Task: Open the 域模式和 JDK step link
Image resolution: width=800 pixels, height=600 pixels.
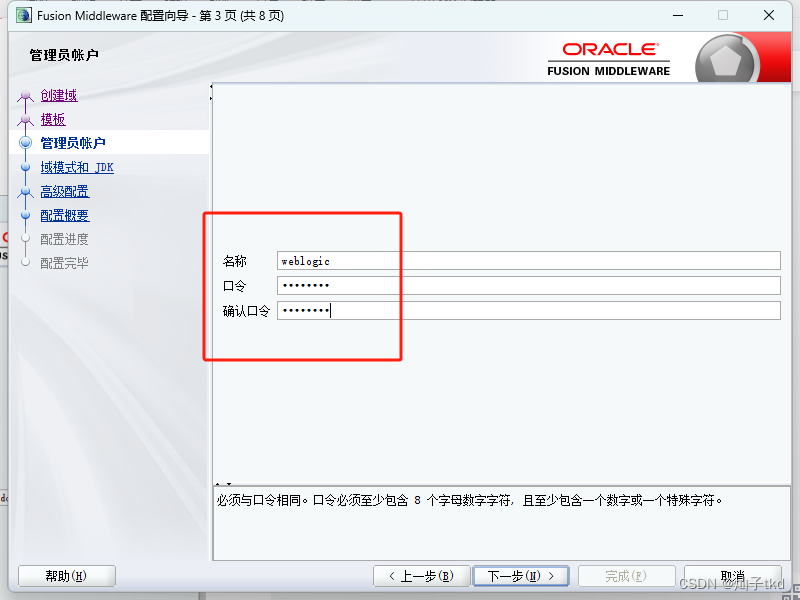Action: click(x=77, y=167)
